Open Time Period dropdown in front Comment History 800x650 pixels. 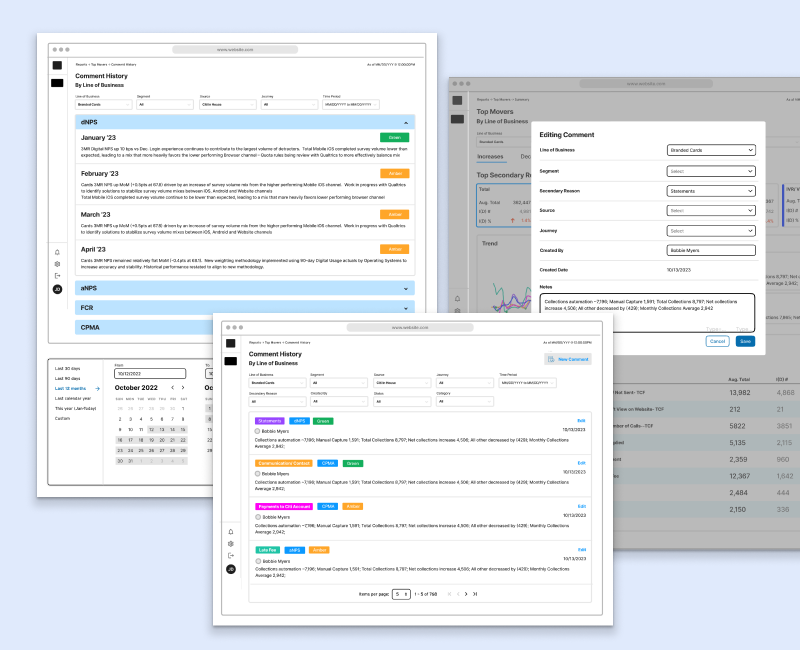tap(528, 383)
